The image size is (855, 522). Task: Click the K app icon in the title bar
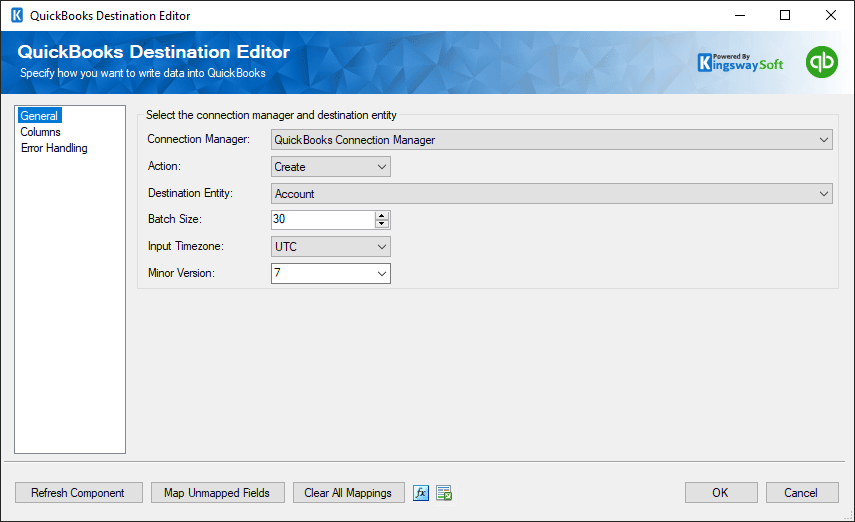(x=17, y=15)
